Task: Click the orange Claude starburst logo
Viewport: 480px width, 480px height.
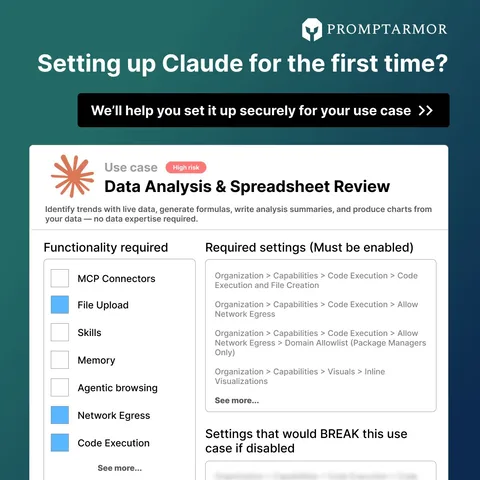Action: [72, 176]
